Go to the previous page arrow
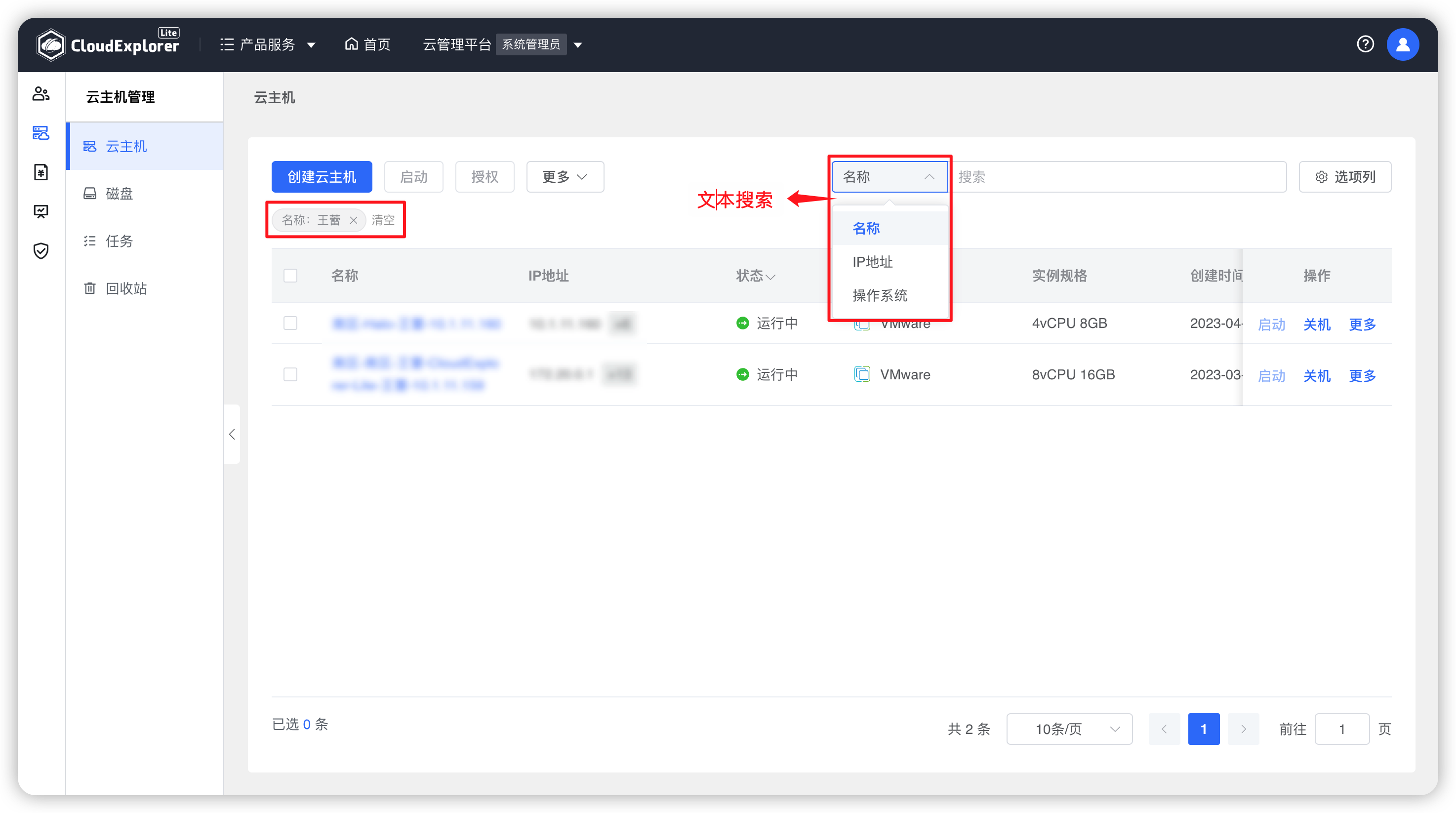The height and width of the screenshot is (813, 1456). tap(1164, 729)
